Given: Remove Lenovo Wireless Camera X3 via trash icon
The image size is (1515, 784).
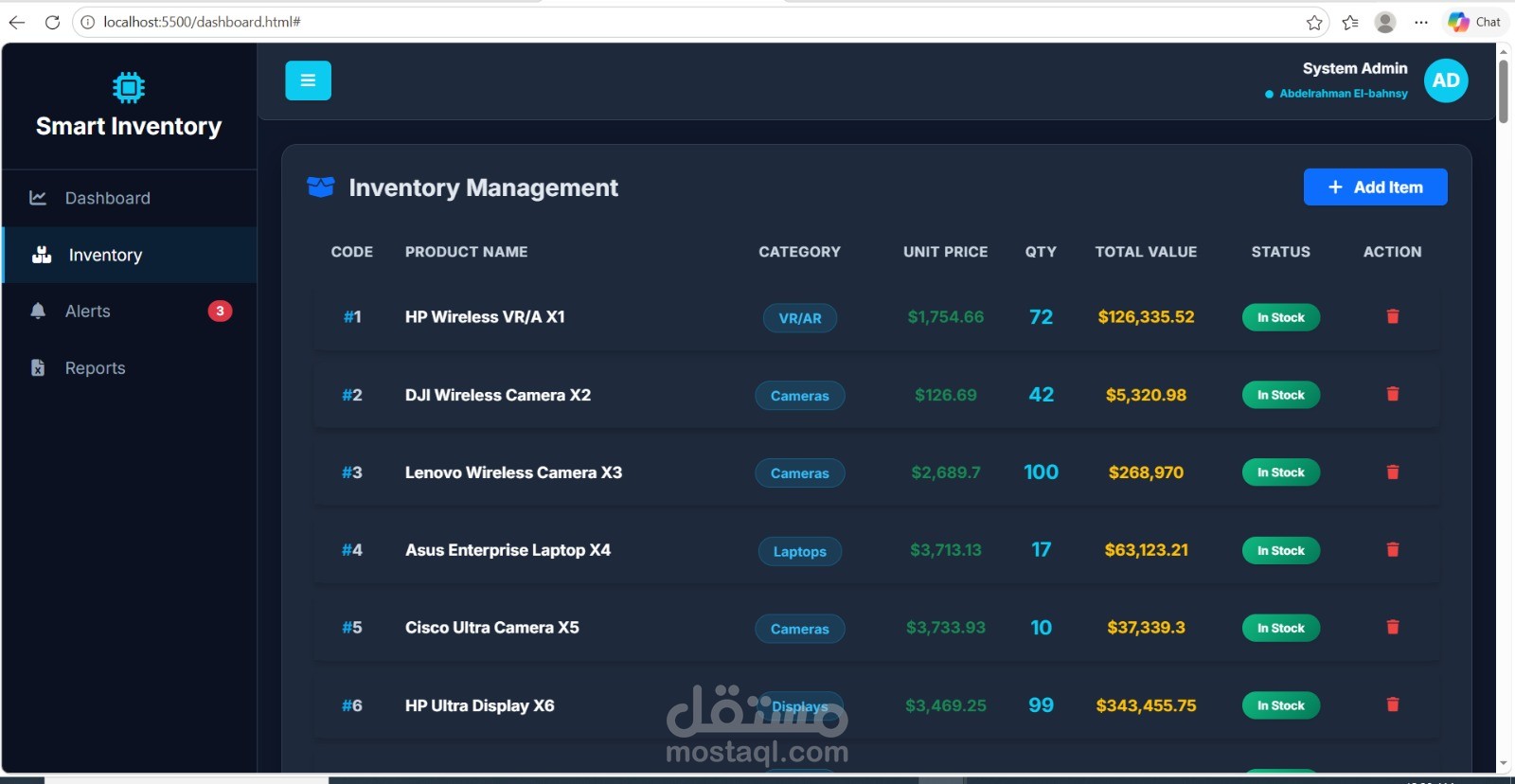Looking at the screenshot, I should pyautogui.click(x=1393, y=472).
